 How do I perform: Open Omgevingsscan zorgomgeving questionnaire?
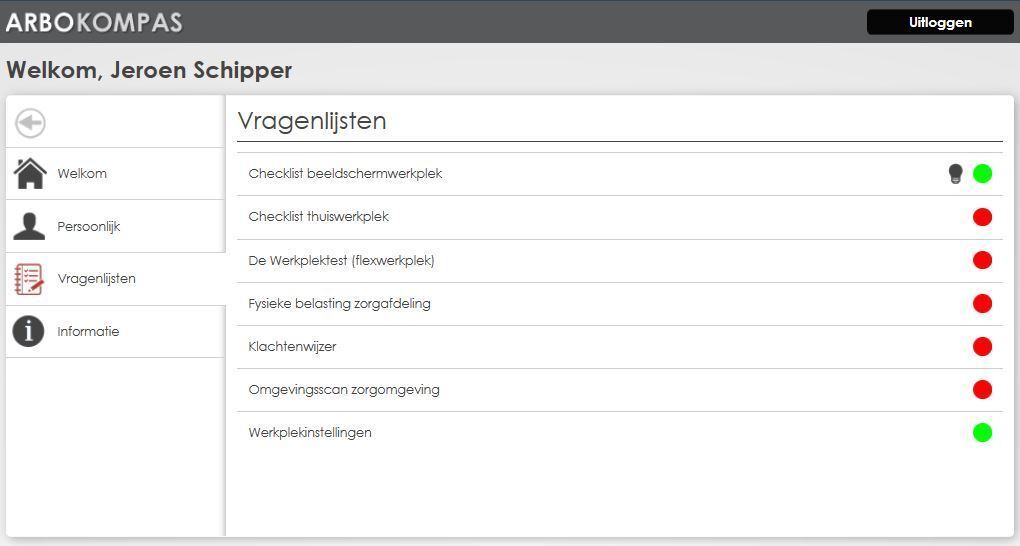pyautogui.click(x=343, y=390)
